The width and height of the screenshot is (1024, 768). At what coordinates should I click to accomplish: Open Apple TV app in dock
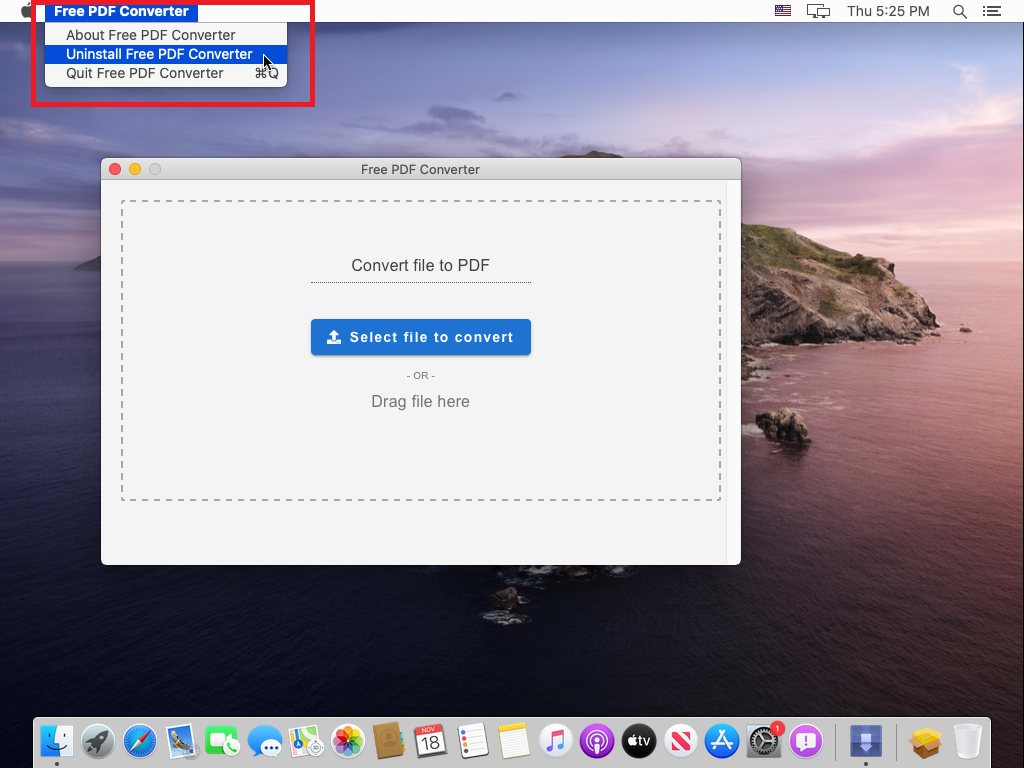click(639, 742)
